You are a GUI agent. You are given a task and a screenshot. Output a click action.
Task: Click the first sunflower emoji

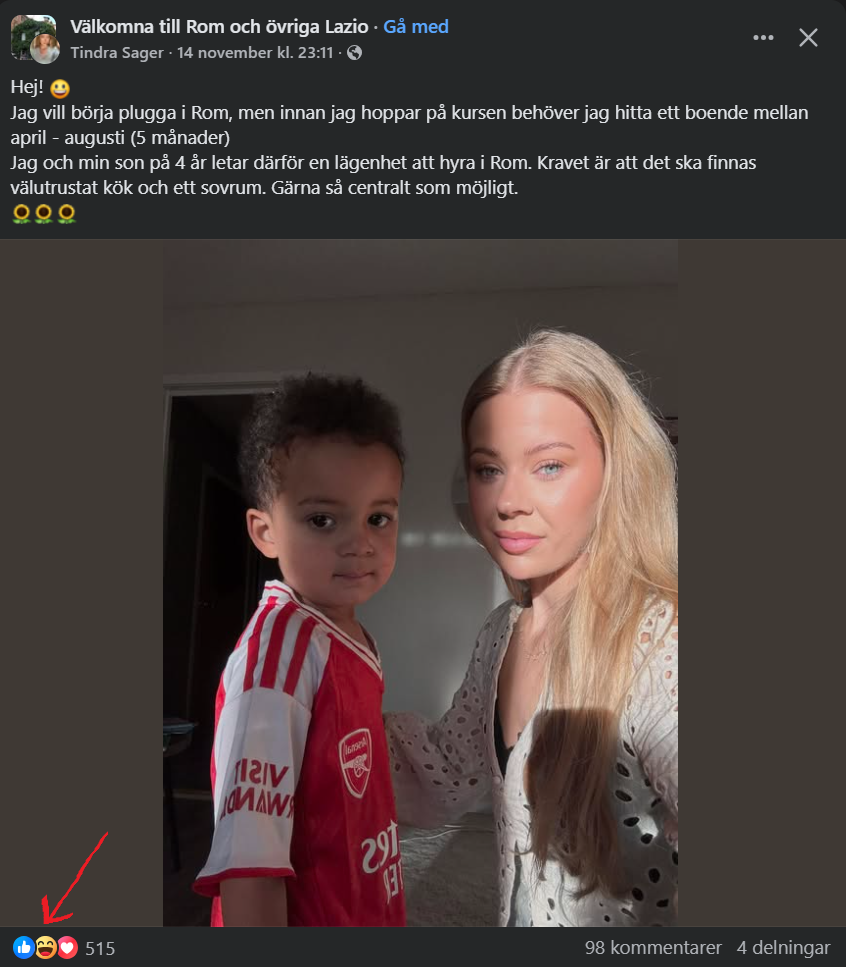click(22, 214)
